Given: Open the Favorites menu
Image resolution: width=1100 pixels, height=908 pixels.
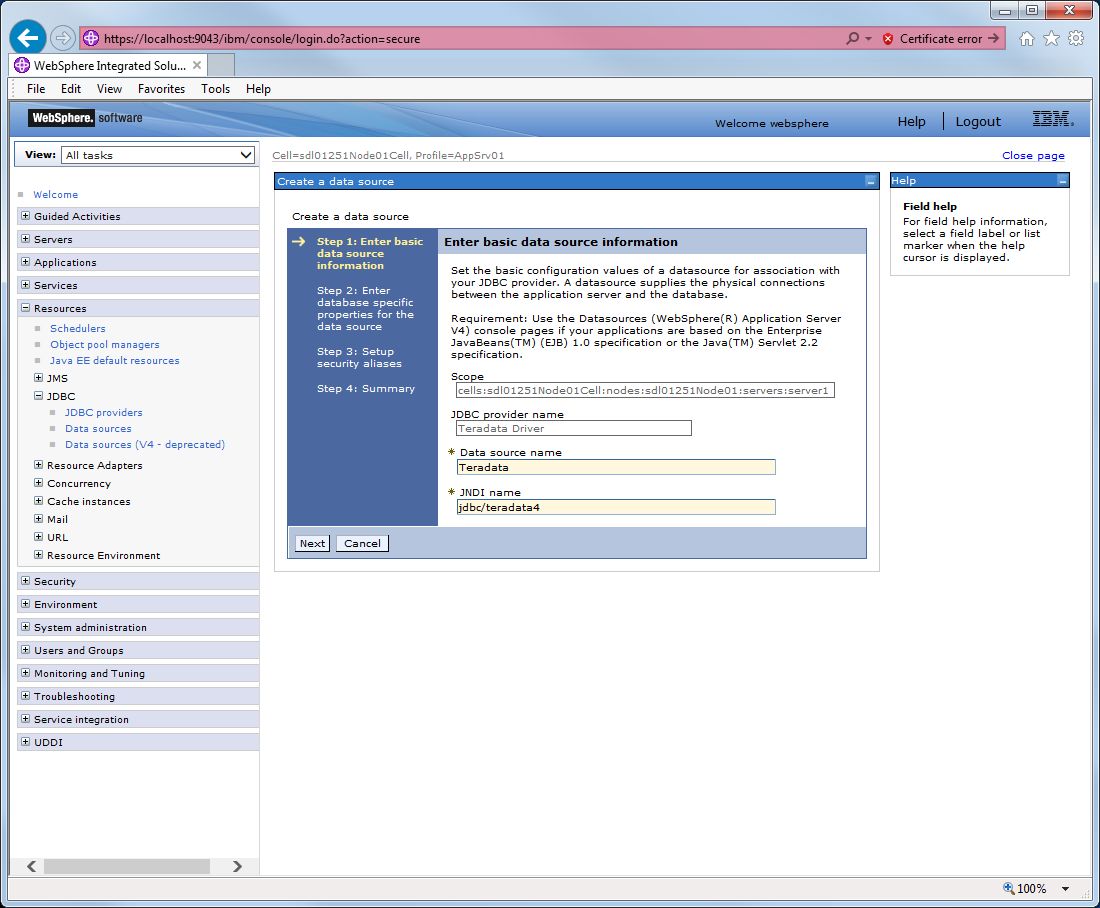Looking at the screenshot, I should point(161,88).
